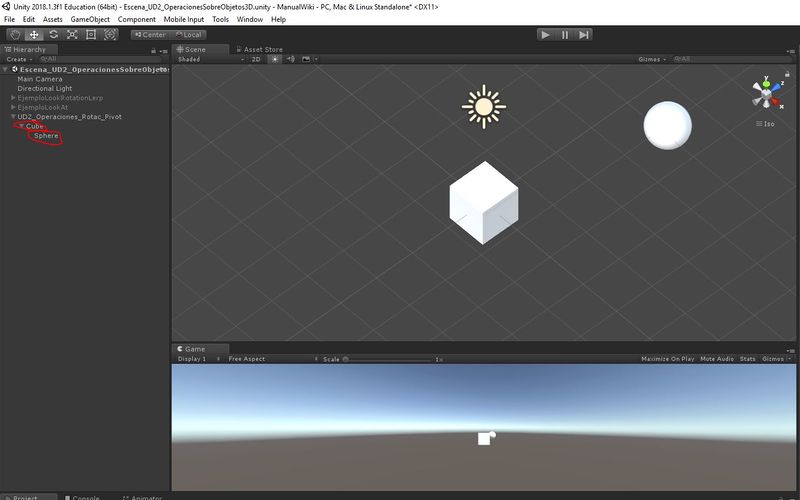Open the Free Aspect dropdown
This screenshot has width=800, height=500.
(x=272, y=359)
